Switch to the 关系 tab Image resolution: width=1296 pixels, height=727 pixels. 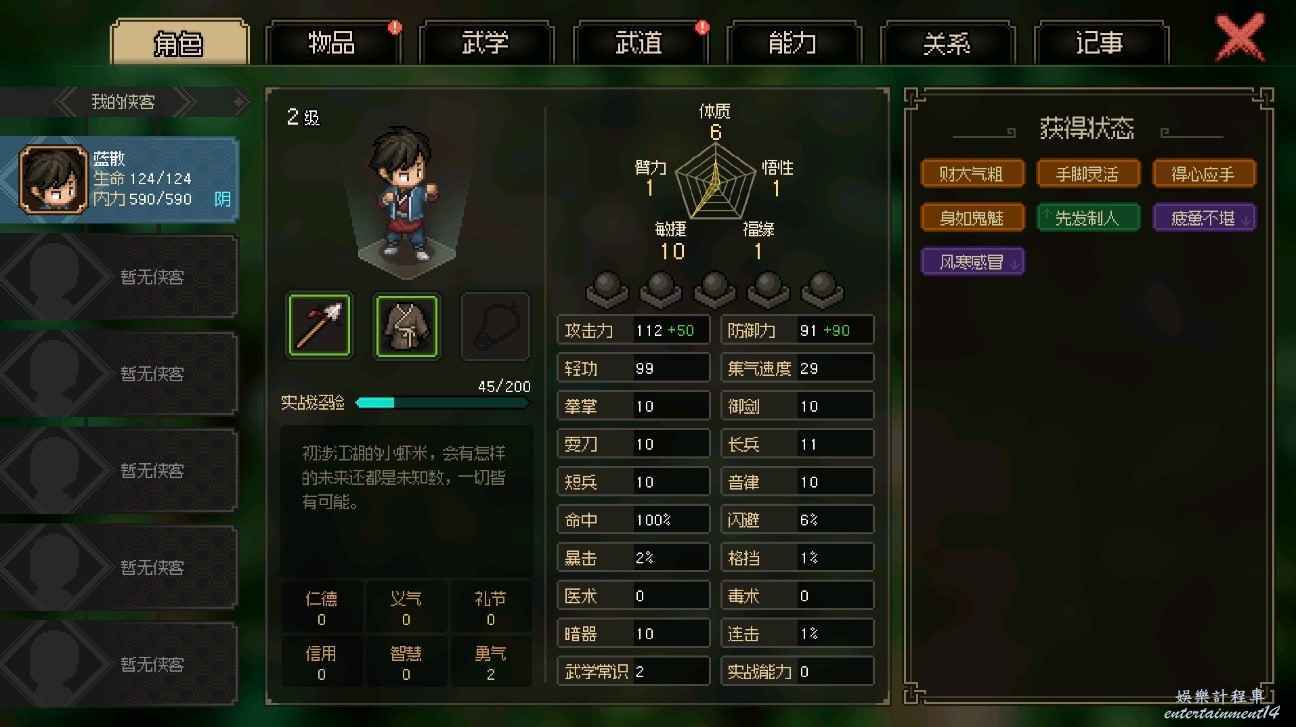[x=947, y=43]
